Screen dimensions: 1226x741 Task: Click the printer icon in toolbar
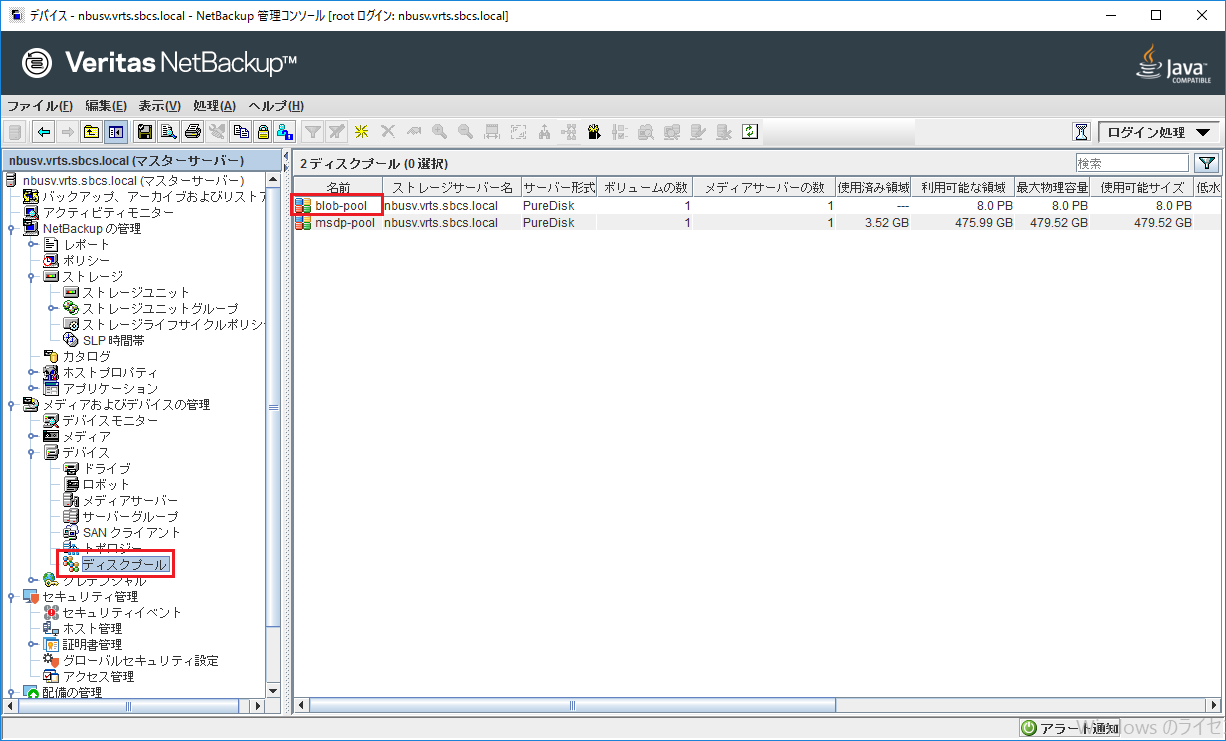click(x=193, y=132)
